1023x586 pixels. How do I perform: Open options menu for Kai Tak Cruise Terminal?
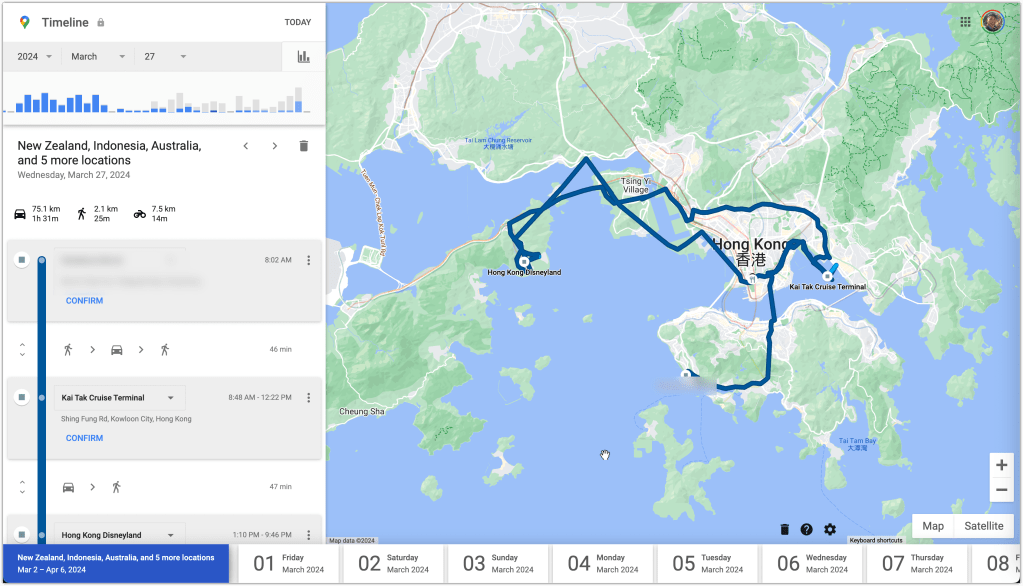(309, 398)
